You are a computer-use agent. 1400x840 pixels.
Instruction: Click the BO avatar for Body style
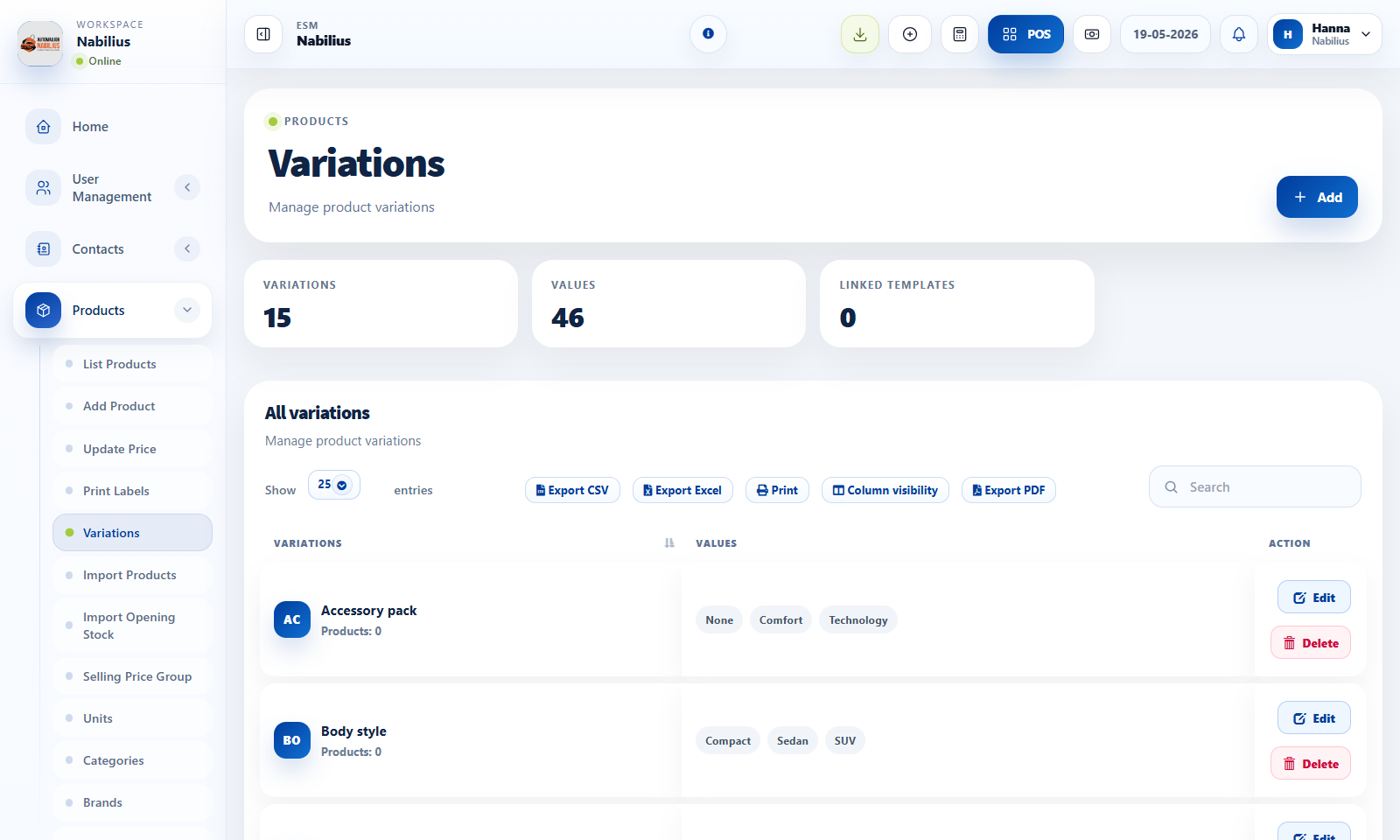point(292,740)
